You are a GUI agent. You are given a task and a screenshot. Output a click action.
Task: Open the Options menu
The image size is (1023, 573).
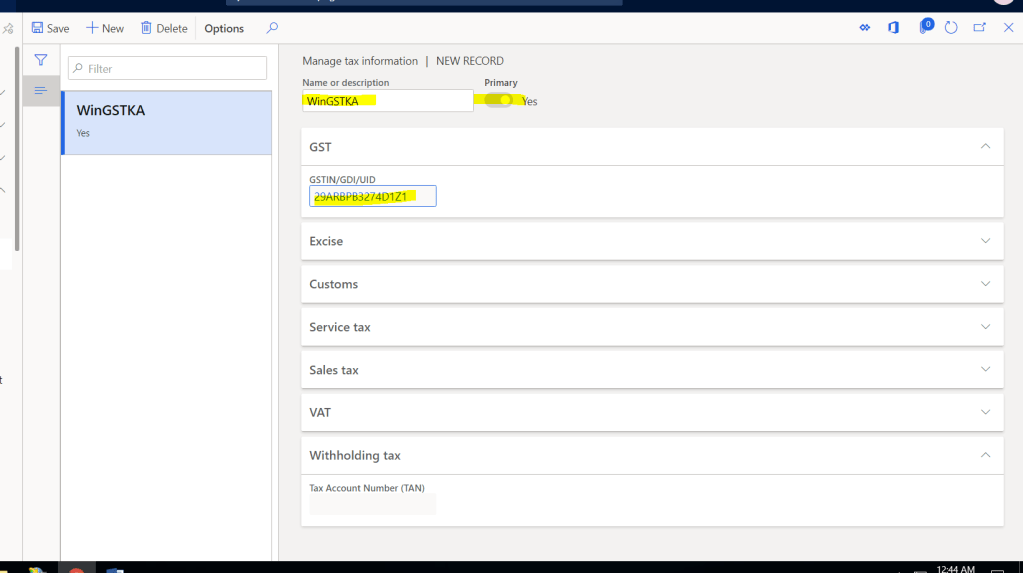[x=224, y=28]
